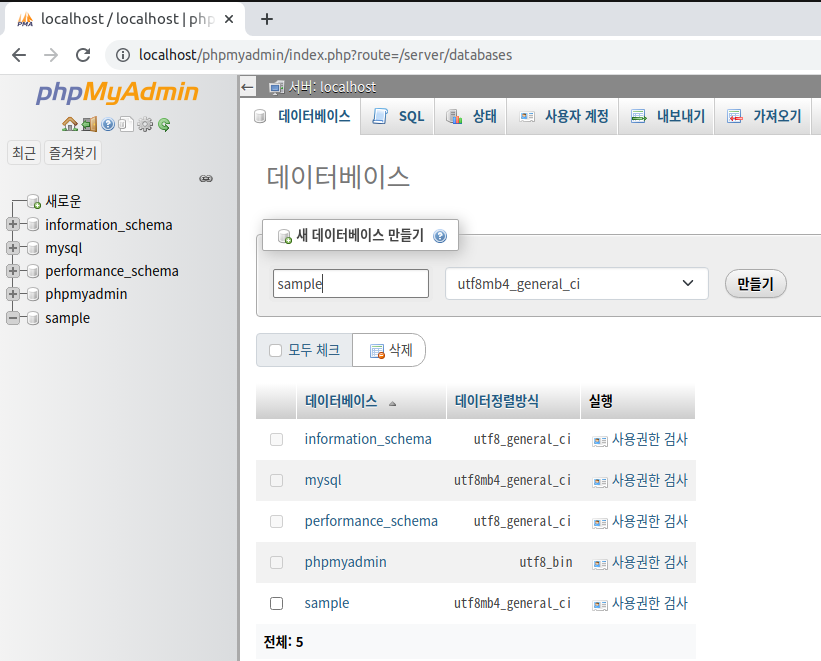
Task: Close the localhost browser tab
Action: click(229, 19)
